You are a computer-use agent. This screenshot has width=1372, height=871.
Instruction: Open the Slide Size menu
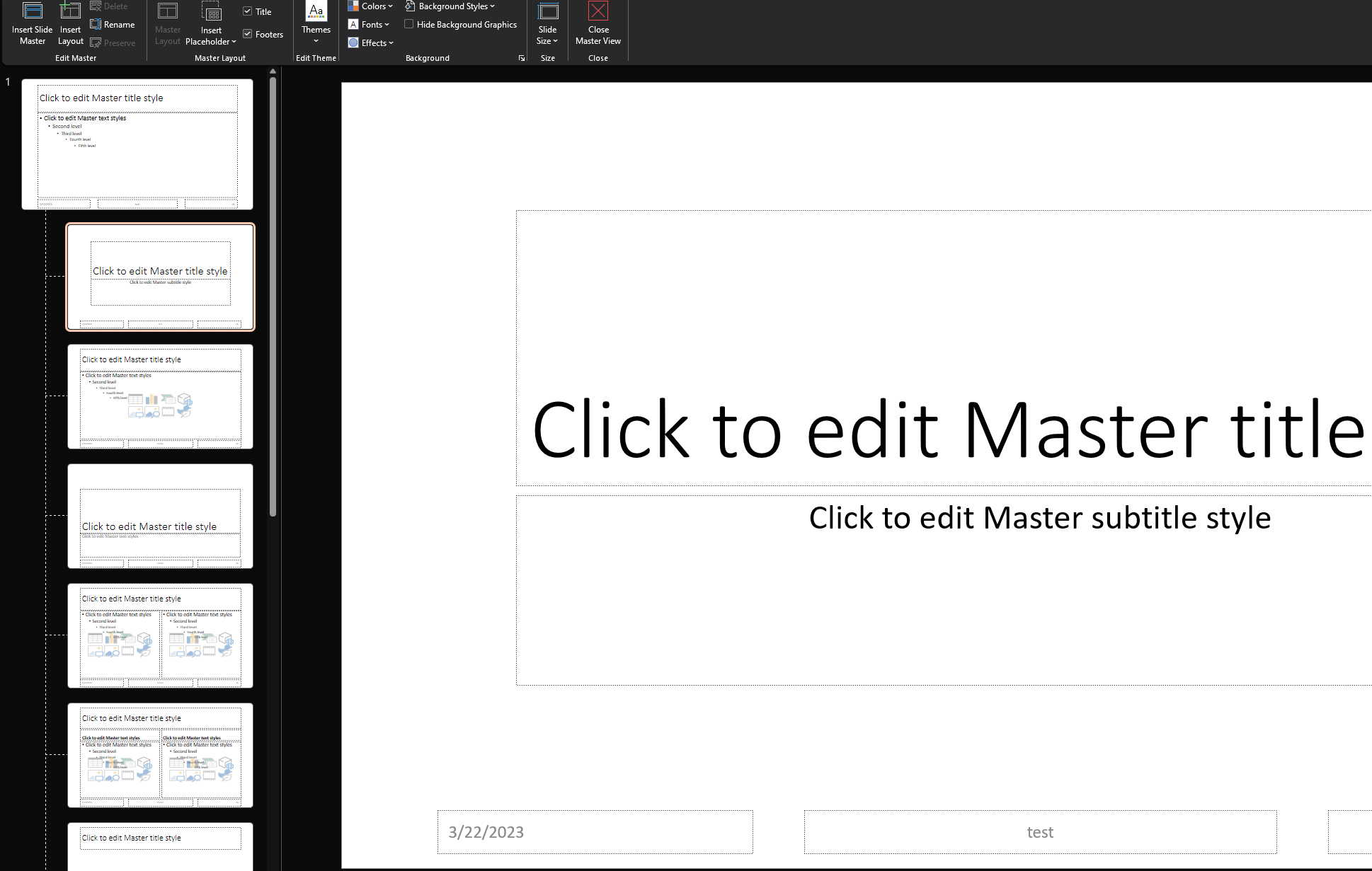point(547,24)
